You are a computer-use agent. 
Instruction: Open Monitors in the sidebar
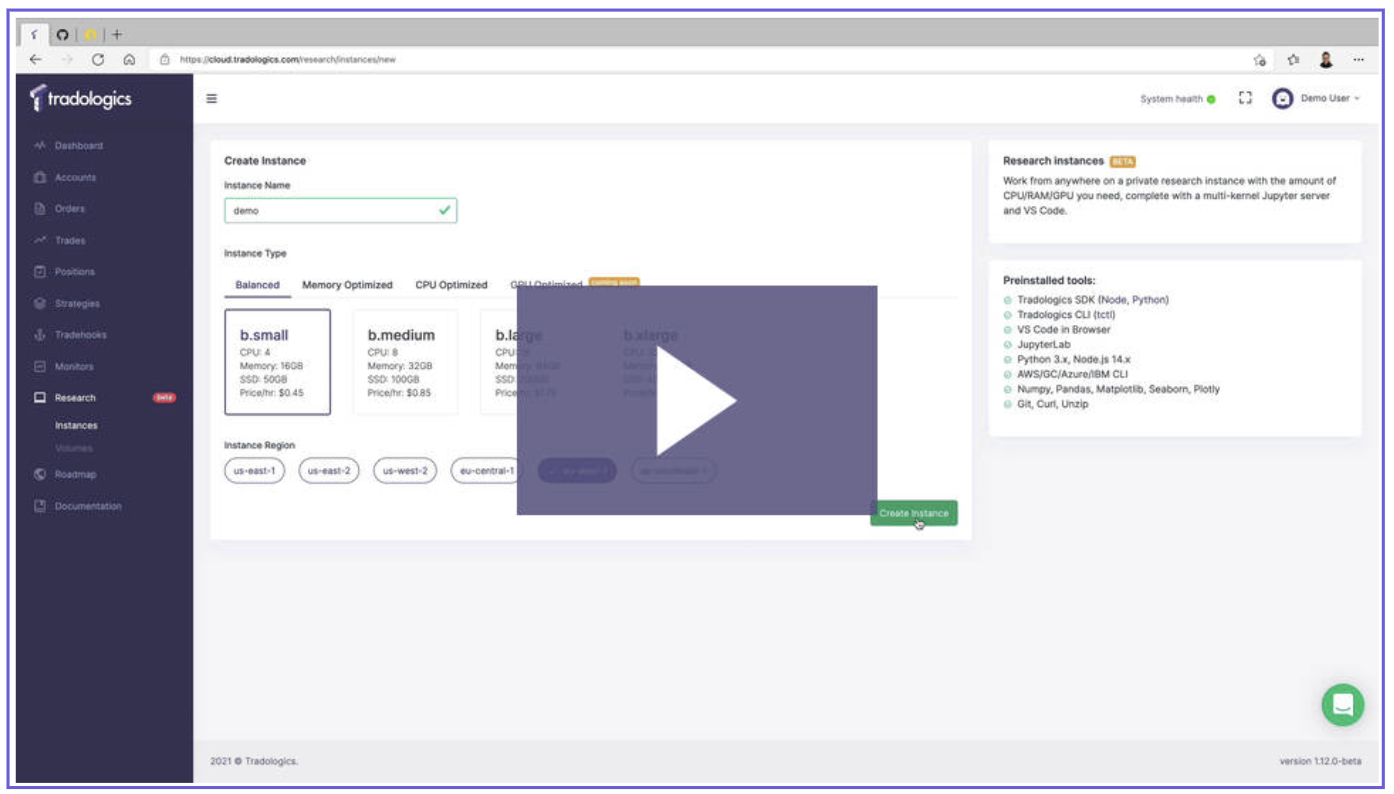point(74,367)
